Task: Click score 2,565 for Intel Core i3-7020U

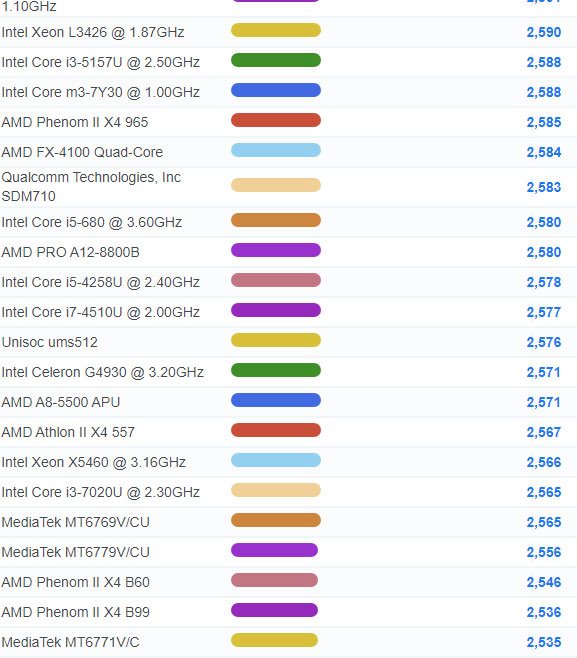Action: (x=544, y=493)
